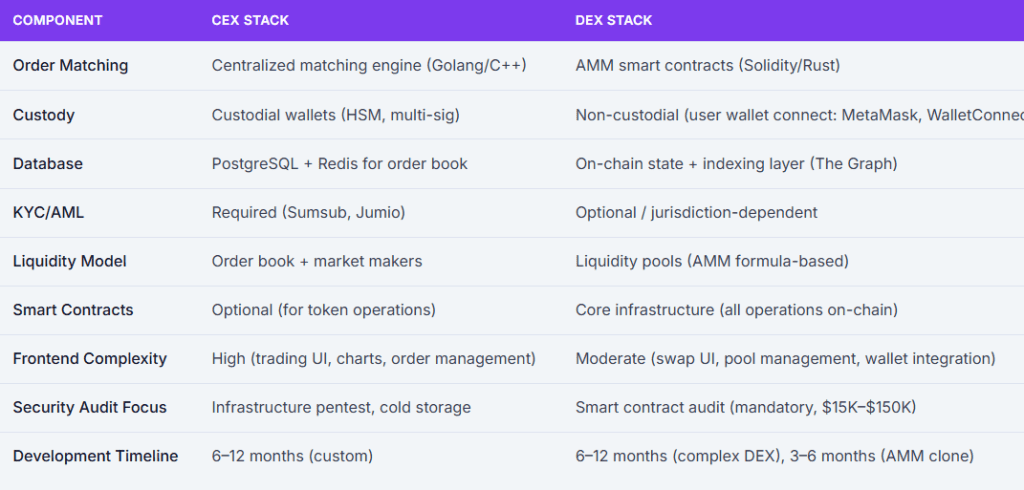Click the Security Audit Focus row label
Screen dimensions: 1024x490
click(x=90, y=408)
